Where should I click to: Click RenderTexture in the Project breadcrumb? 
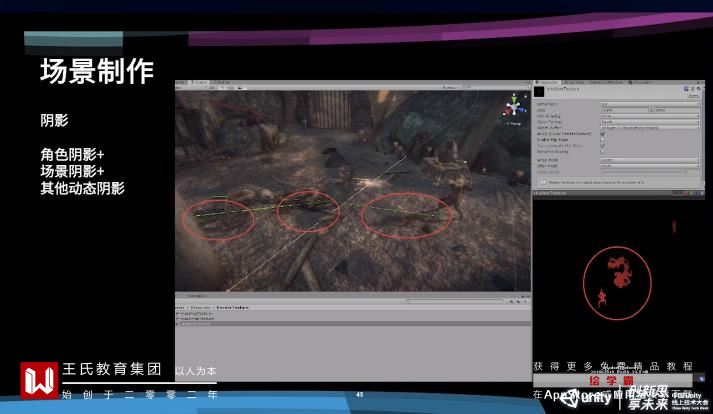(x=232, y=308)
